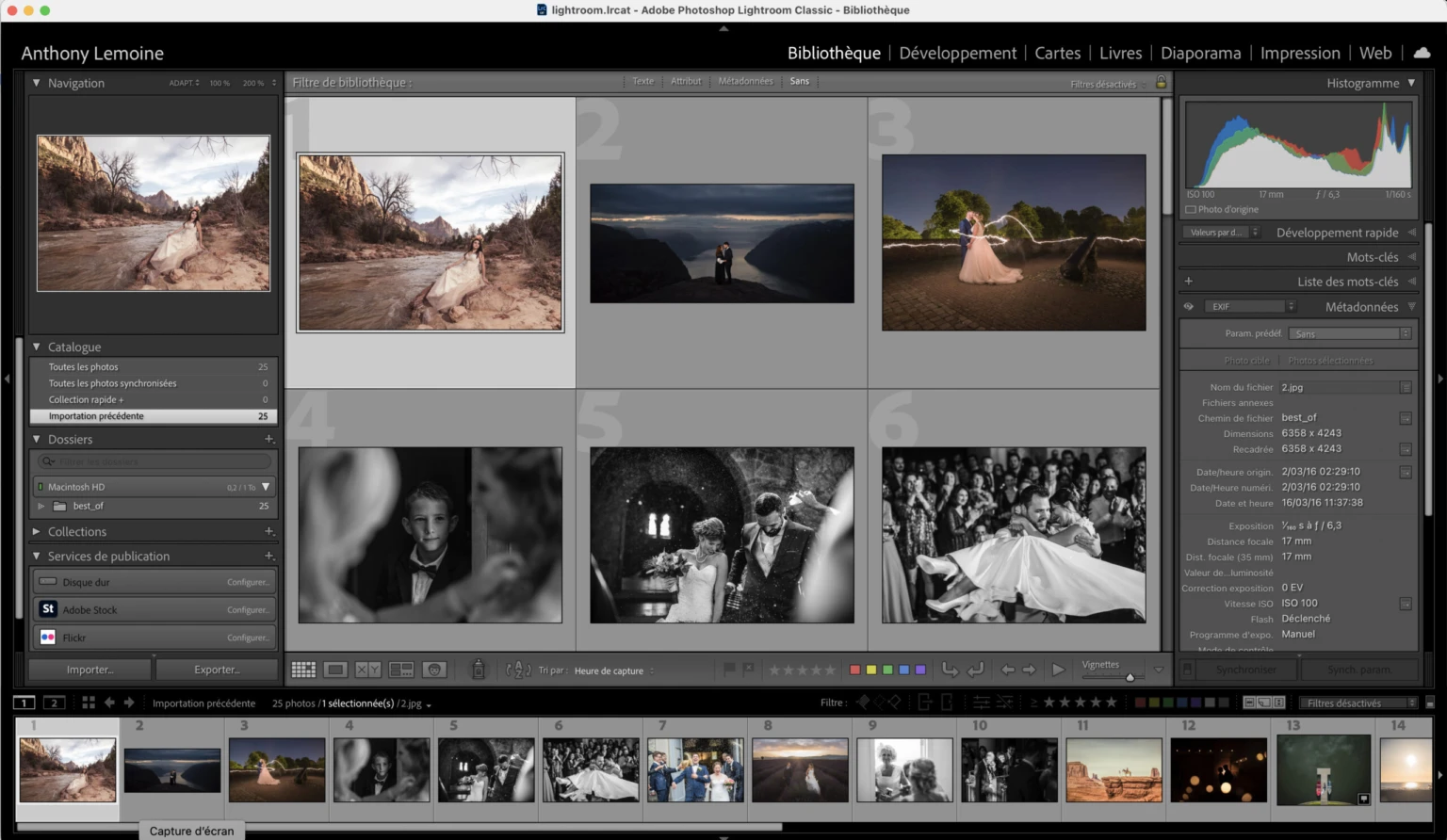
Task: Select the Attribut filter tab
Action: [x=686, y=81]
